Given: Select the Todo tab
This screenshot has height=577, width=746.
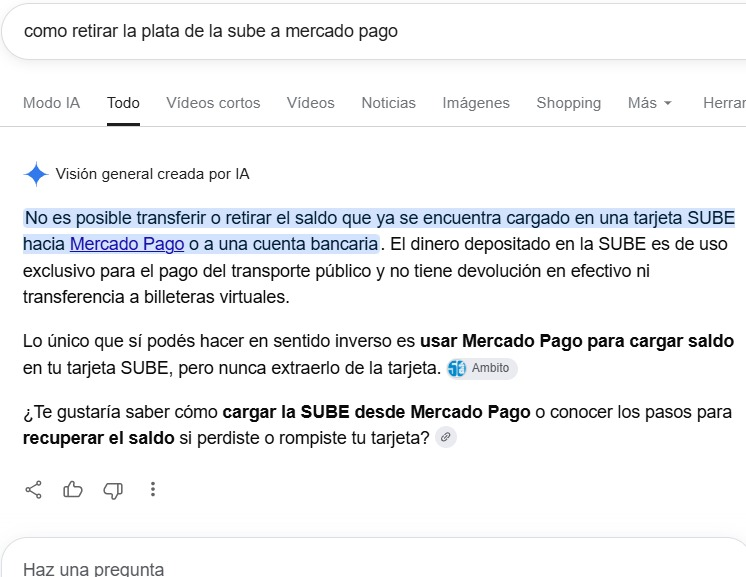Looking at the screenshot, I should tap(123, 103).
